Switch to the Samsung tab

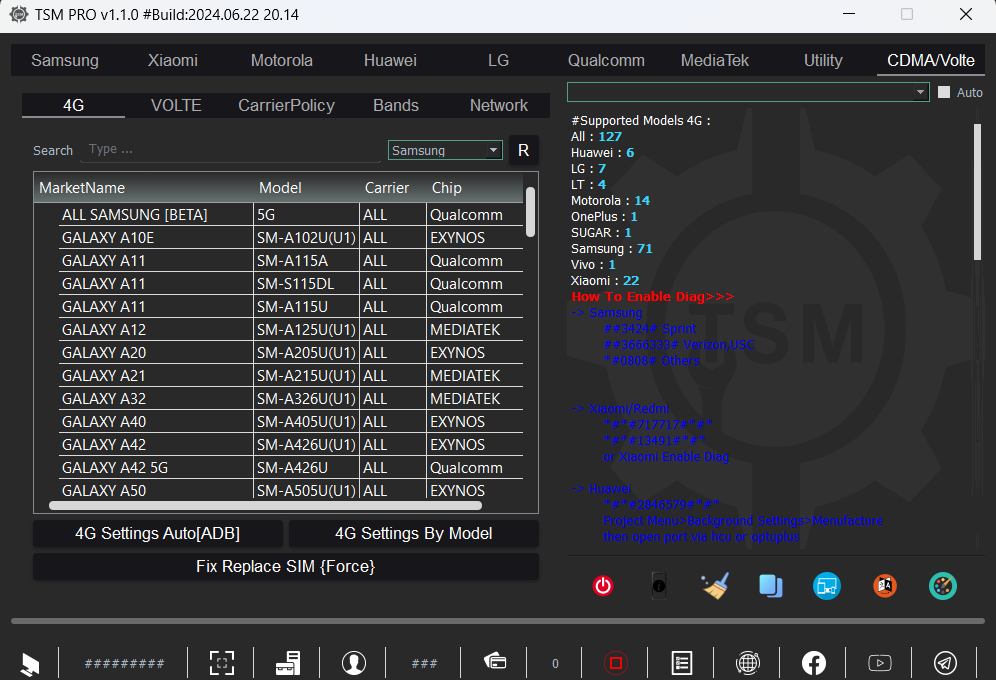click(x=65, y=60)
